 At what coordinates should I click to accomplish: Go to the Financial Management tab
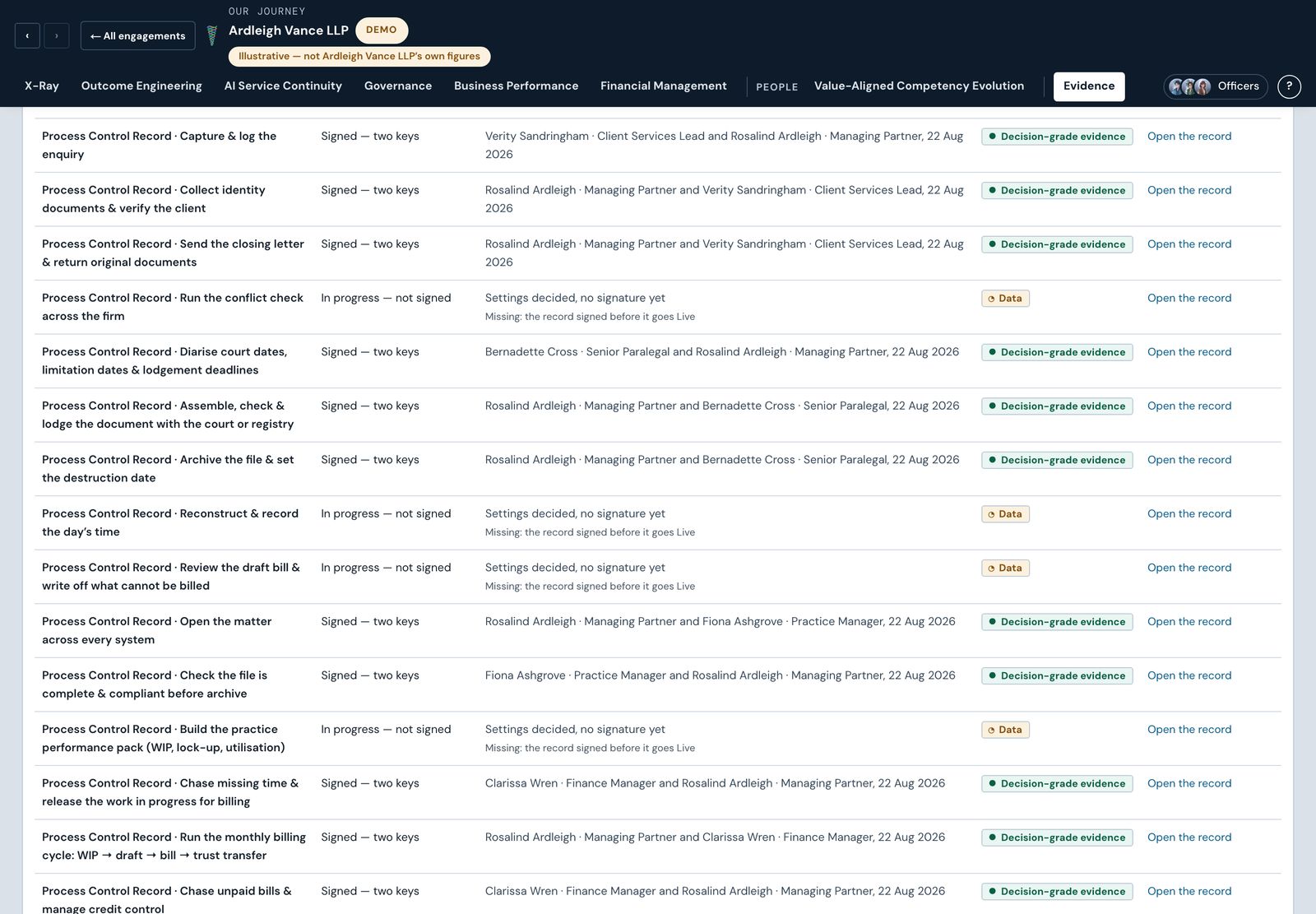pos(664,86)
